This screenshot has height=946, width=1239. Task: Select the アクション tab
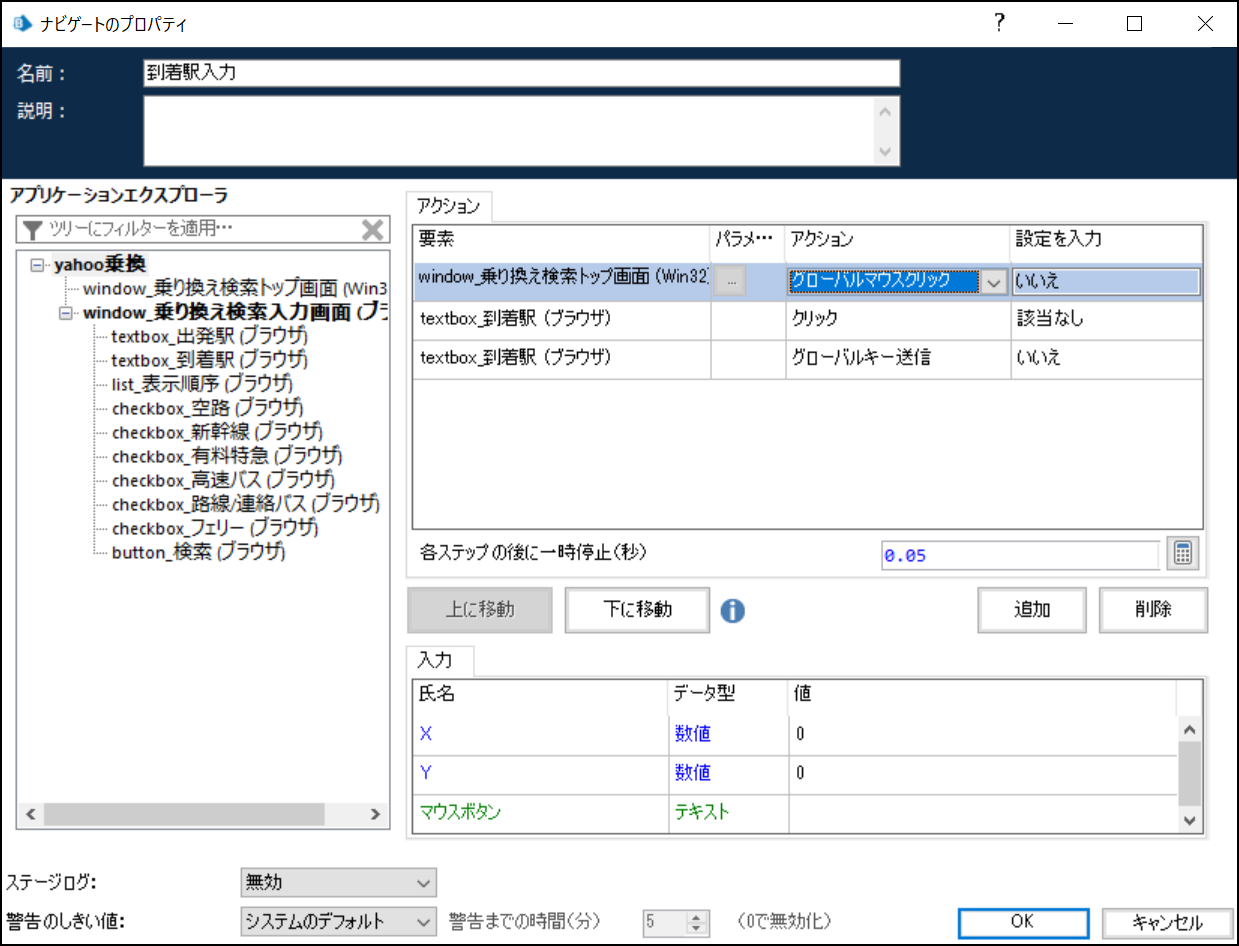(449, 206)
